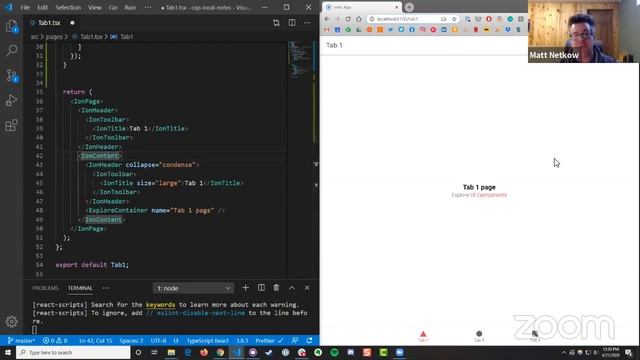This screenshot has height=360, width=640.
Task: Open the Manage gear at activity bar bottom
Action: 11,322
